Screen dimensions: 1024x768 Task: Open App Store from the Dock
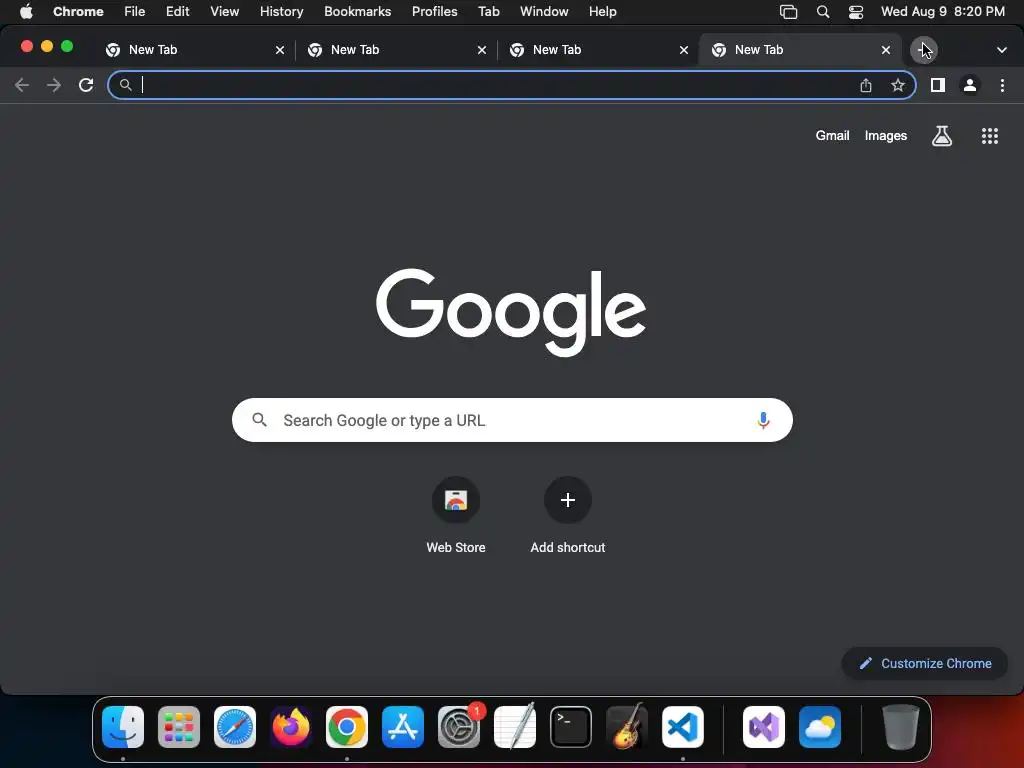[x=403, y=727]
